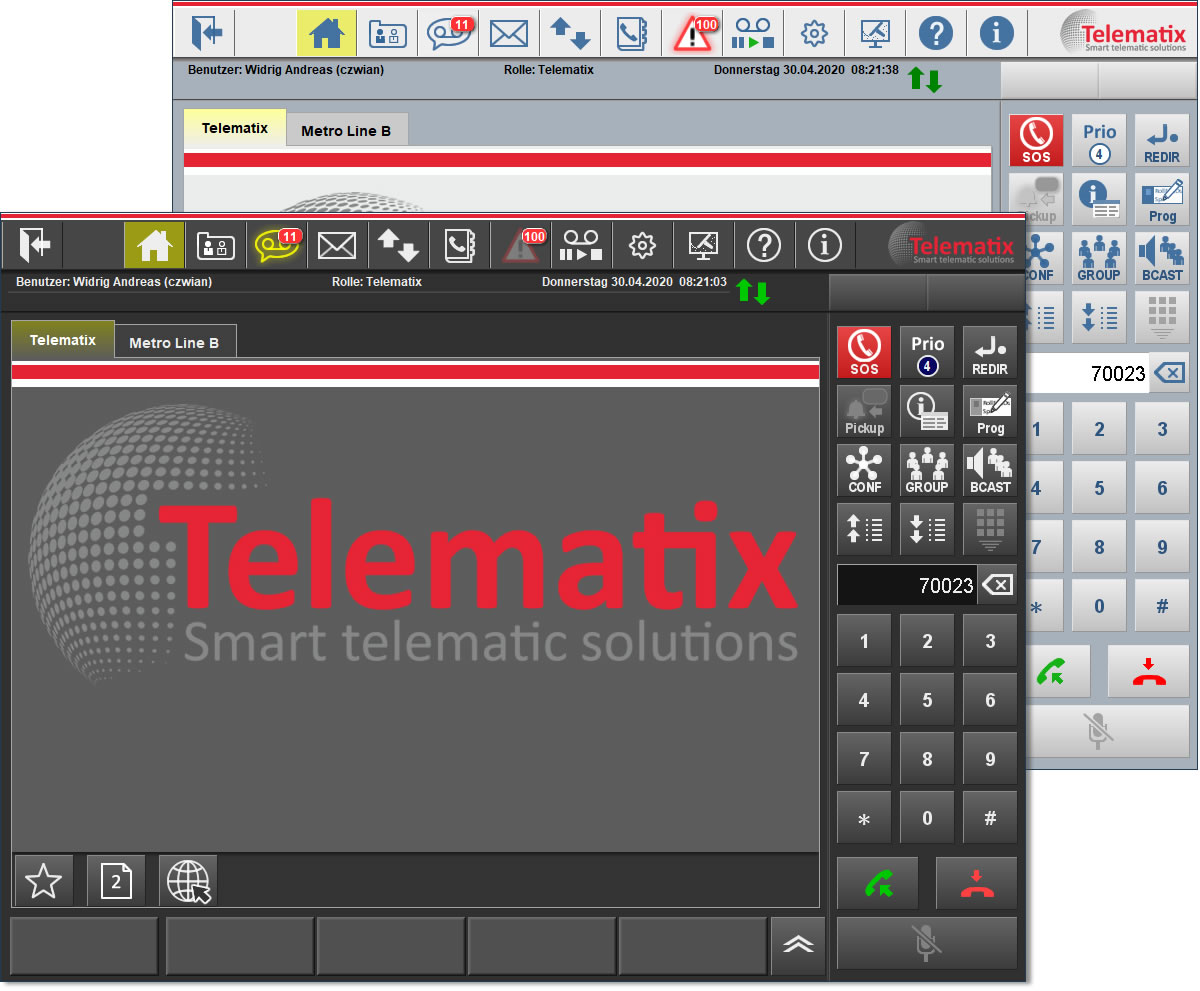This screenshot has width=1200, height=991.
Task: Click the logout door icon in dark window
Action: (x=34, y=244)
